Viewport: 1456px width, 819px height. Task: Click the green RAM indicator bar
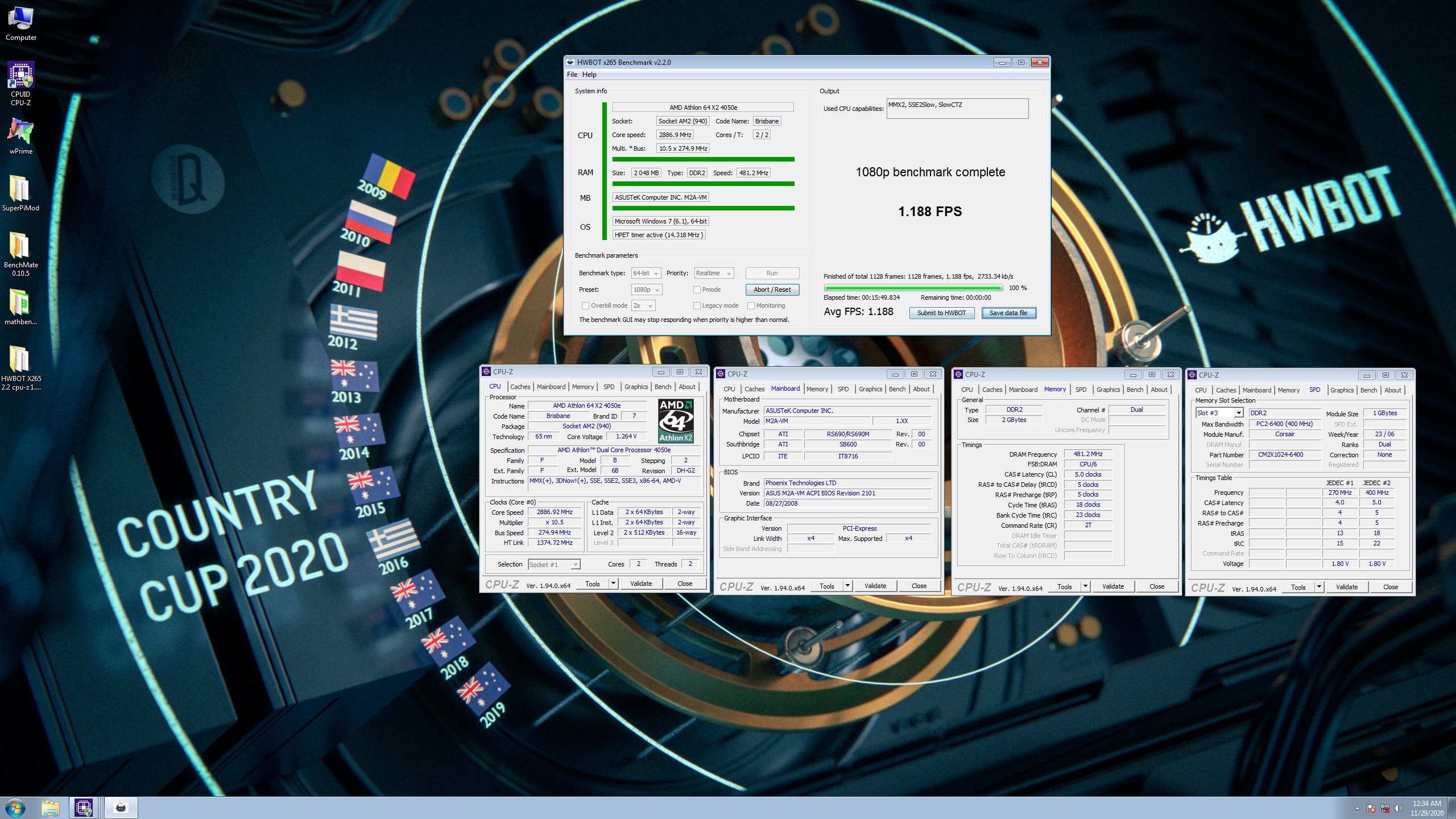point(703,184)
